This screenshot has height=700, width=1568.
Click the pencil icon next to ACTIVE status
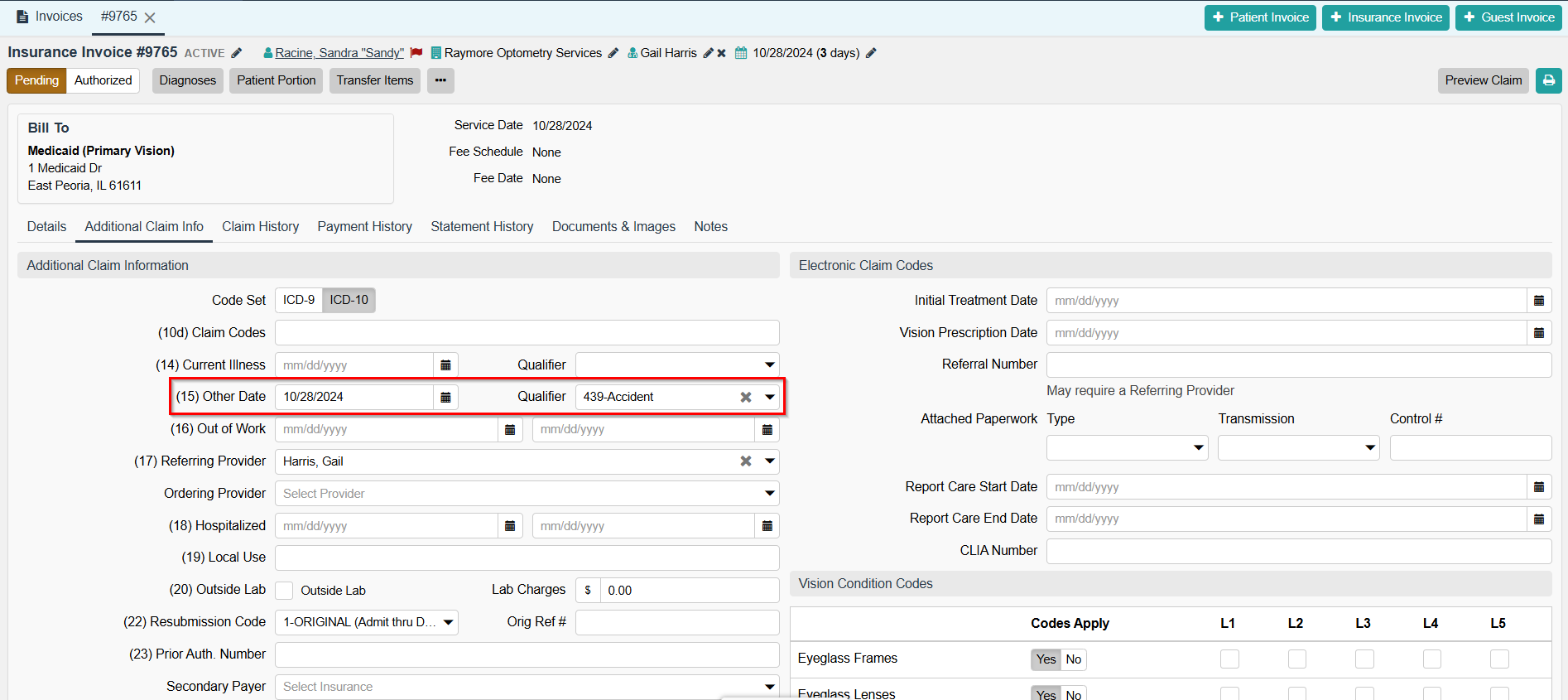(x=237, y=53)
